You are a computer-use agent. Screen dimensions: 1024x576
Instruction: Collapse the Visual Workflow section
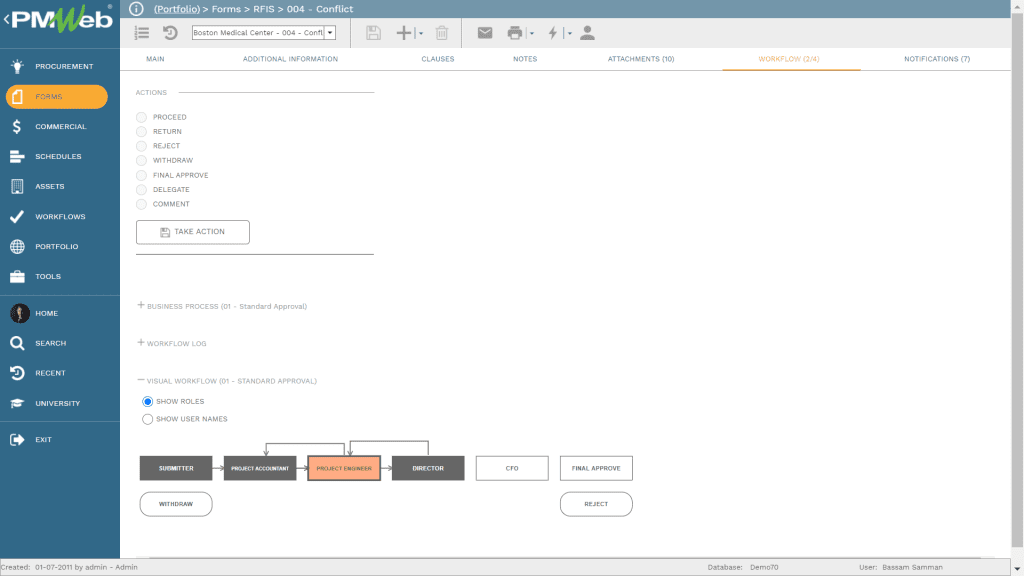[x=140, y=380]
